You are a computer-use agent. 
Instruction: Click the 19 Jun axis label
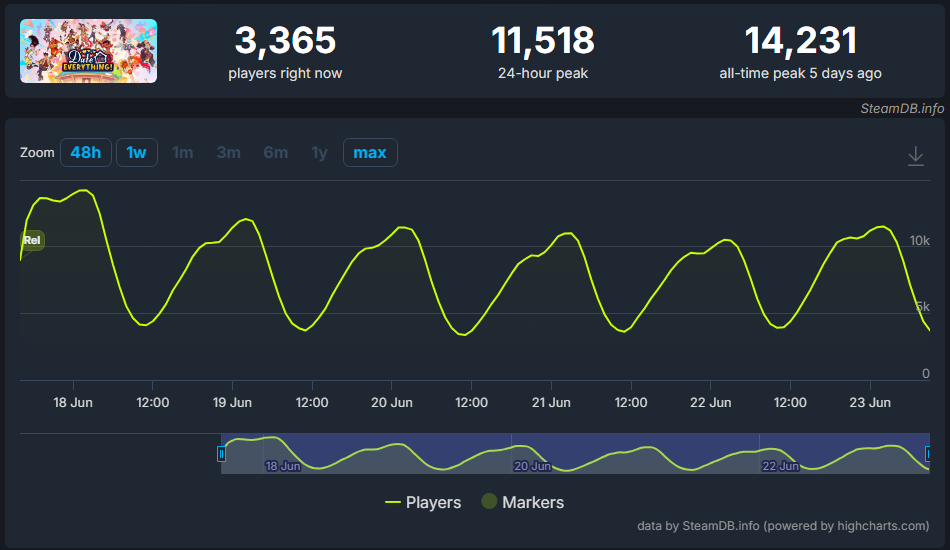click(x=232, y=403)
